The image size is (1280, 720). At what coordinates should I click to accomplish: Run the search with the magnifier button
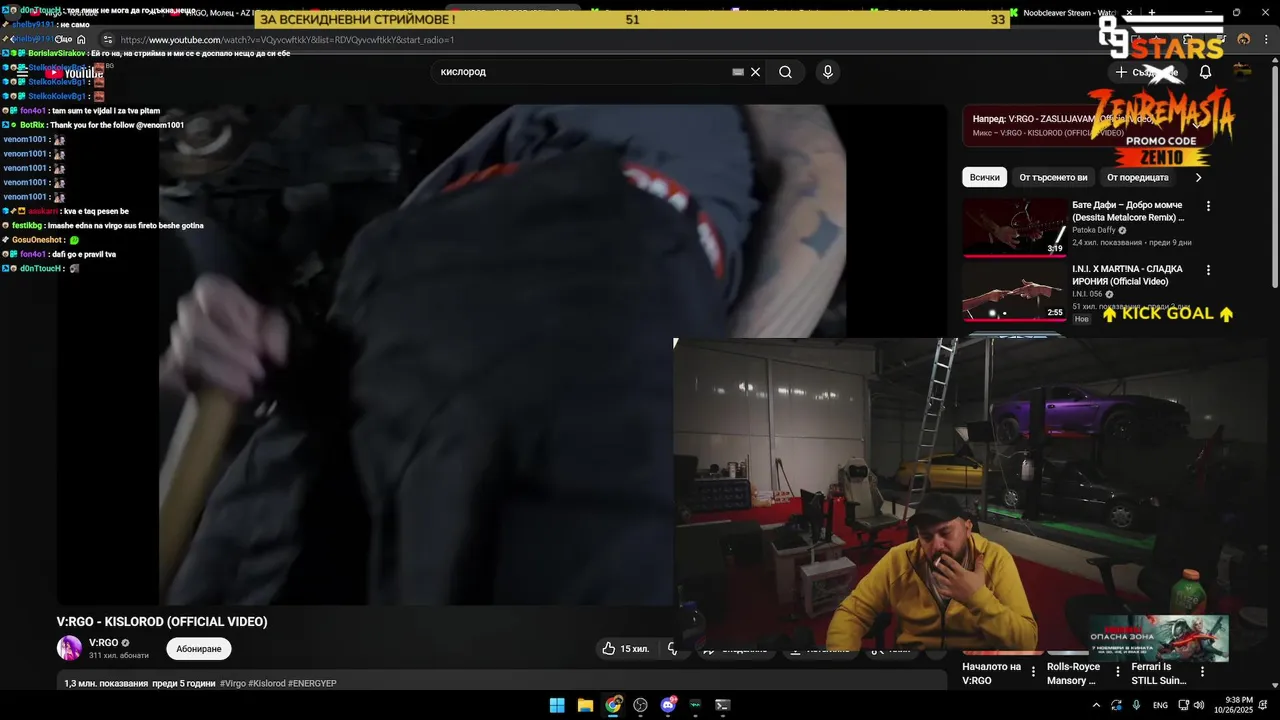786,72
